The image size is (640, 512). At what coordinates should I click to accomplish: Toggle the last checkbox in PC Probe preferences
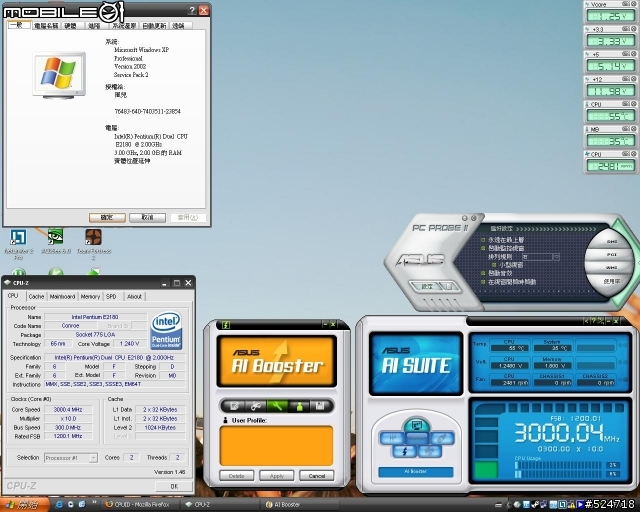click(x=483, y=282)
